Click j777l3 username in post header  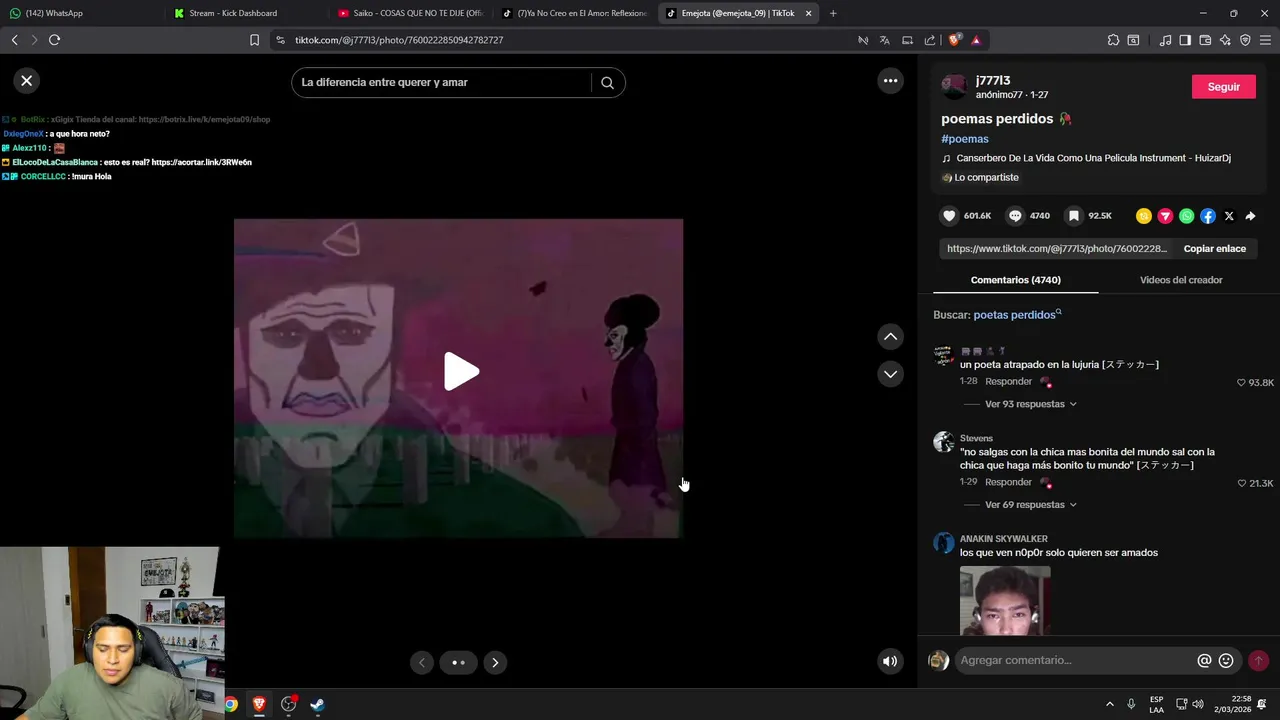[993, 81]
